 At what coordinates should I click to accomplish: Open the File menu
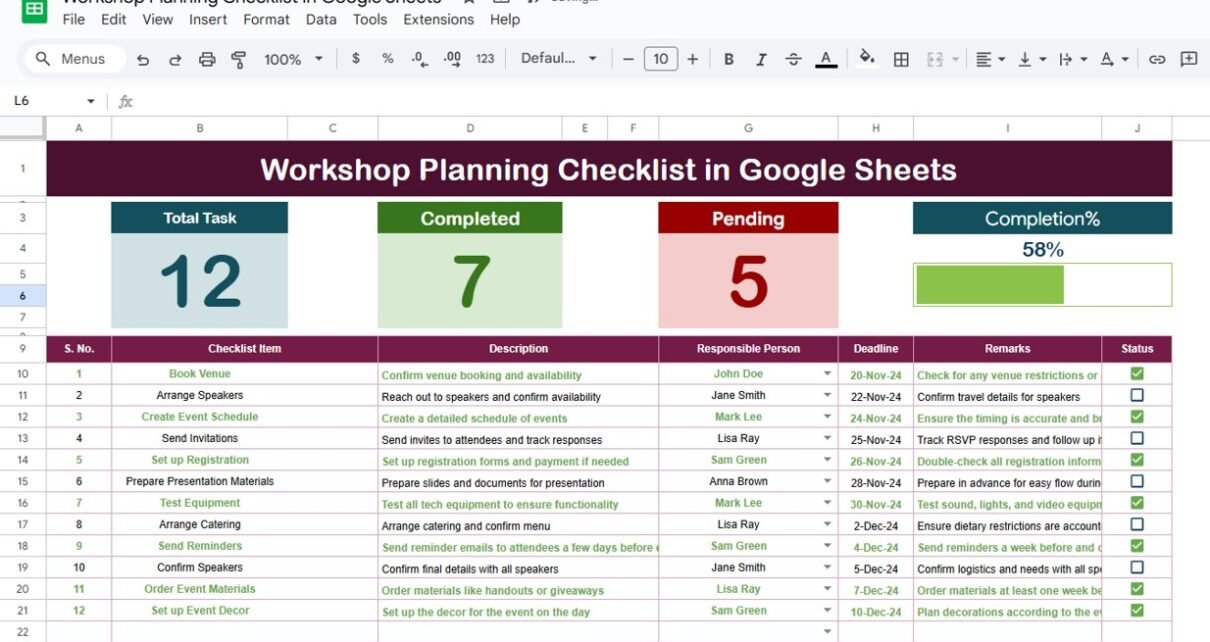[74, 19]
